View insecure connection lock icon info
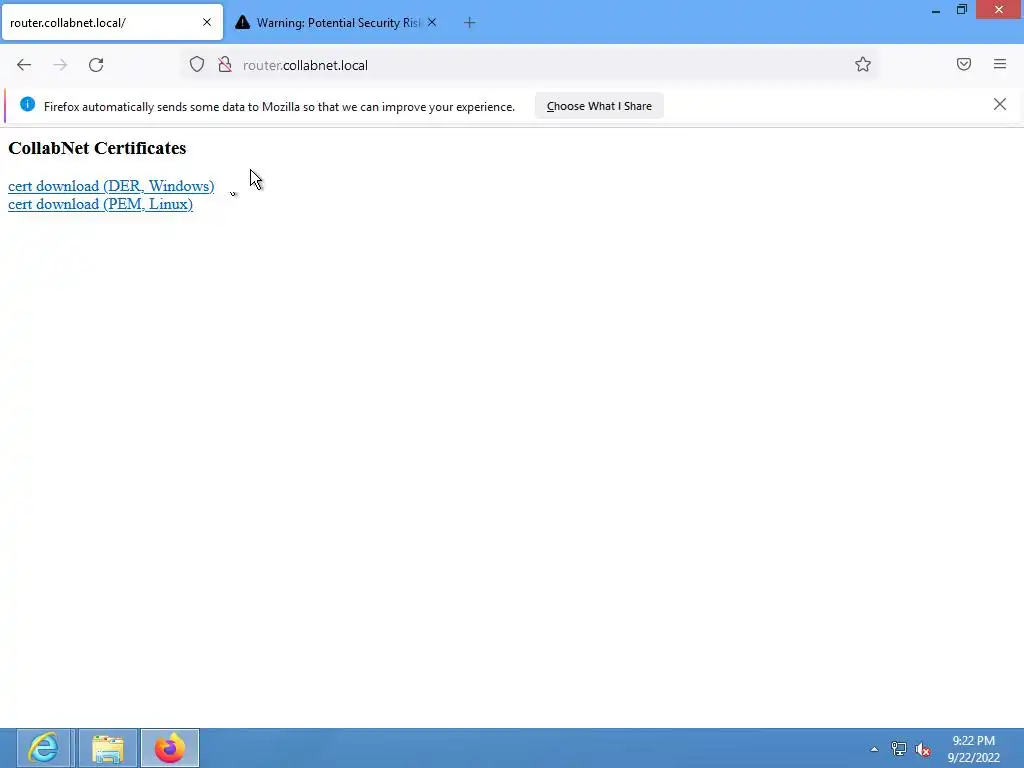This screenshot has width=1024, height=768. [225, 65]
